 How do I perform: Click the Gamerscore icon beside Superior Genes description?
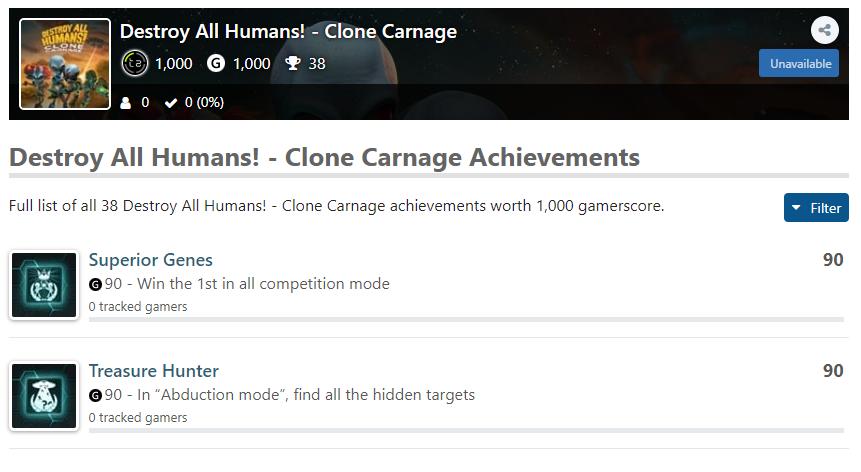(x=95, y=284)
